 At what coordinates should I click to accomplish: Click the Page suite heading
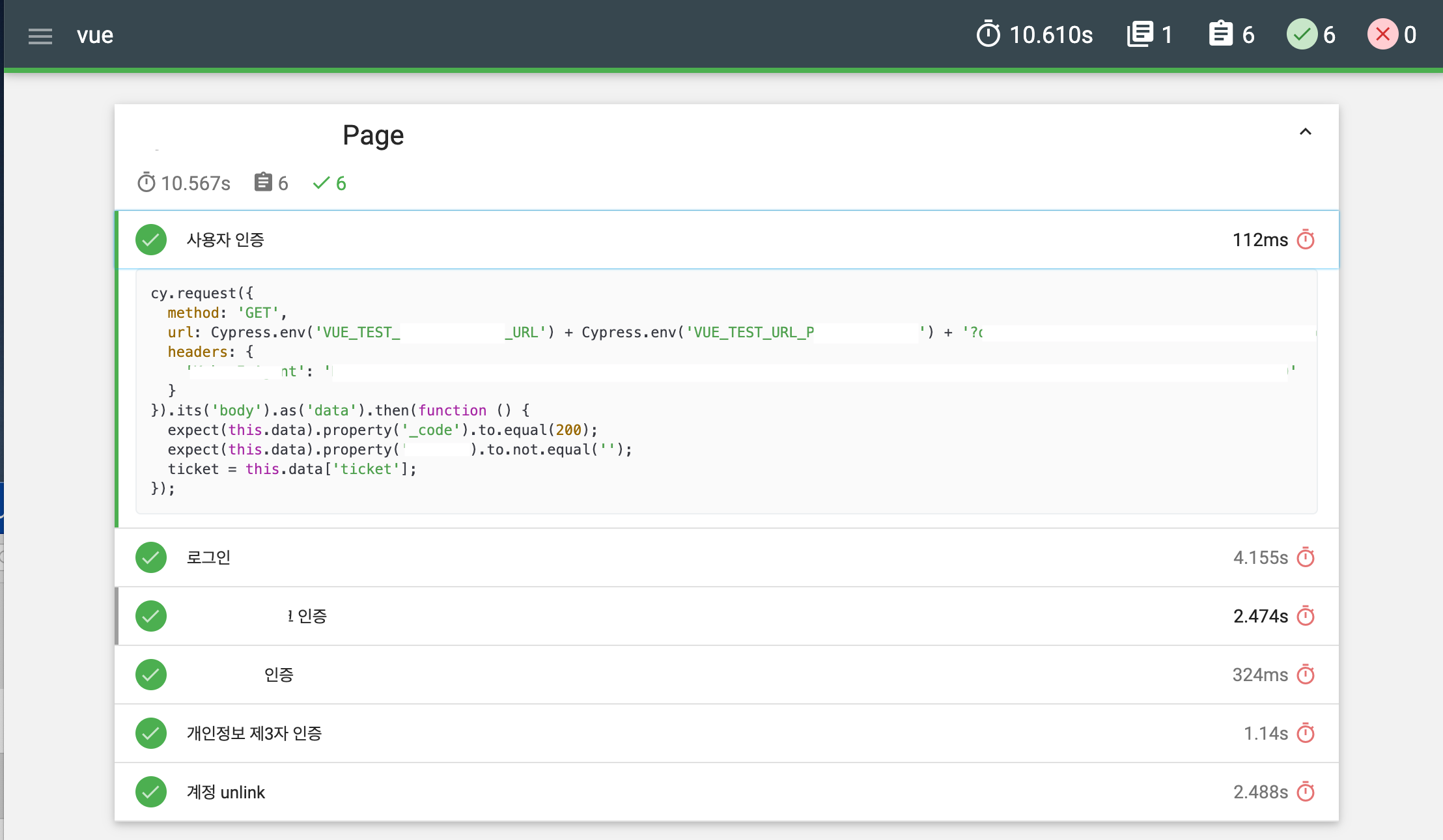click(372, 135)
